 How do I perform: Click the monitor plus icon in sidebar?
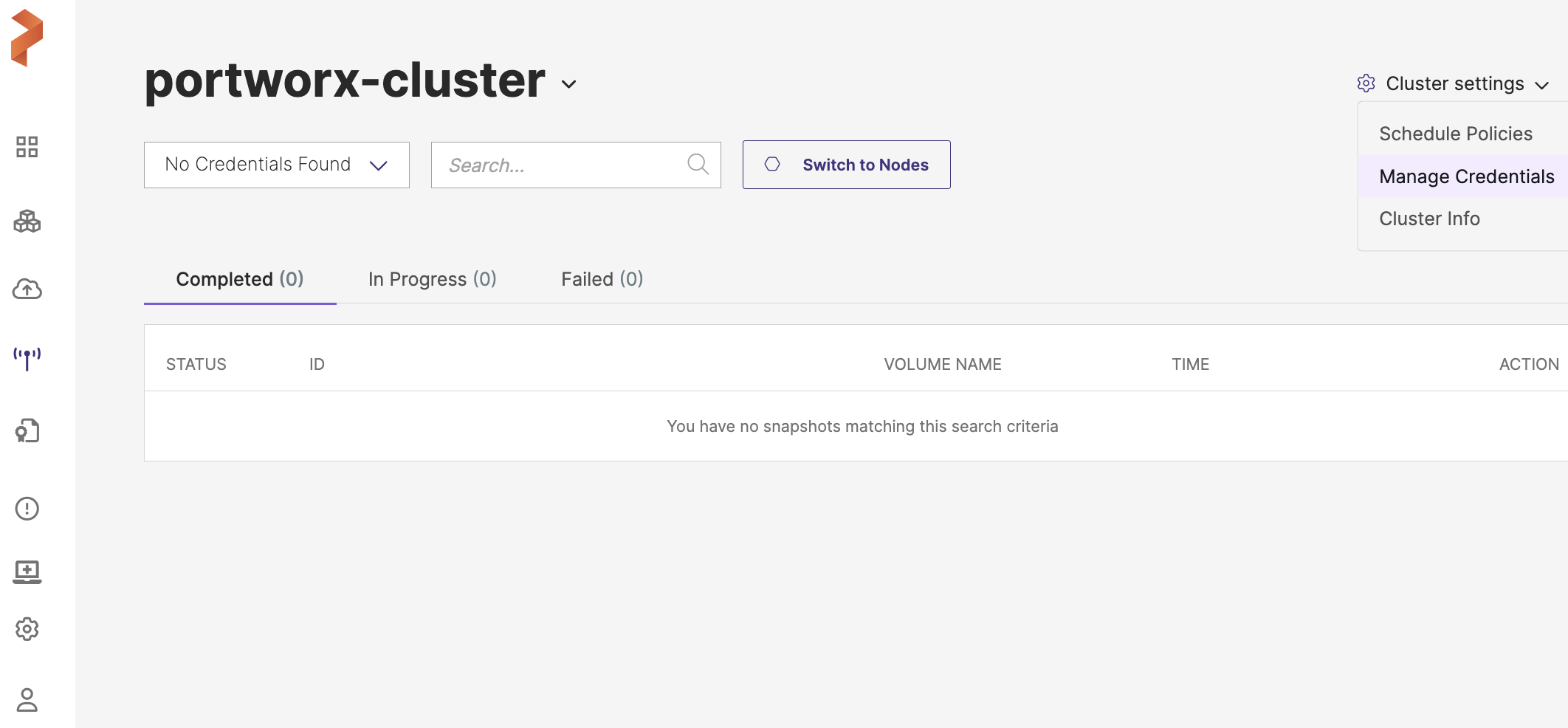[27, 571]
